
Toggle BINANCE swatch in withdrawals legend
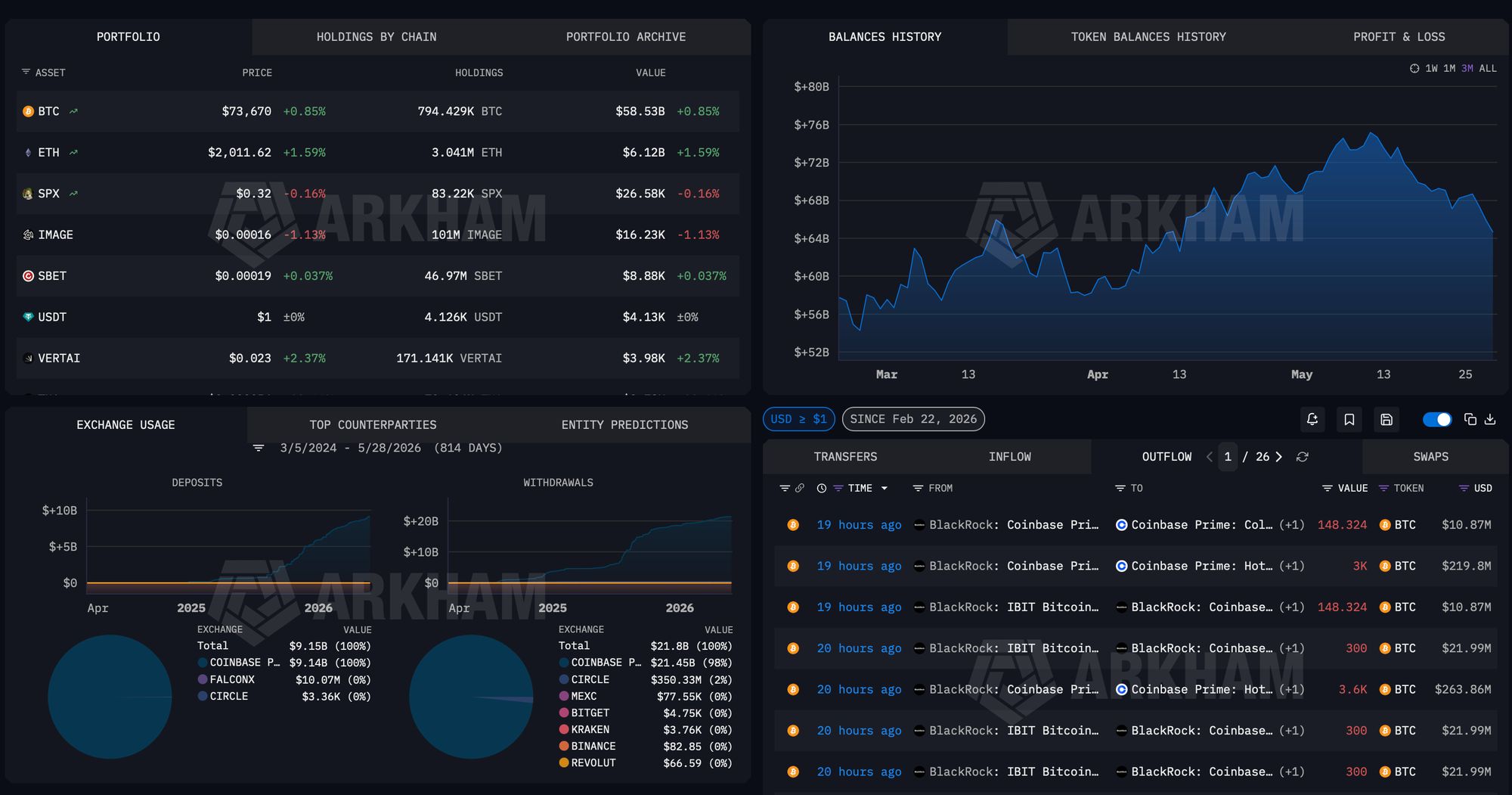[x=564, y=746]
